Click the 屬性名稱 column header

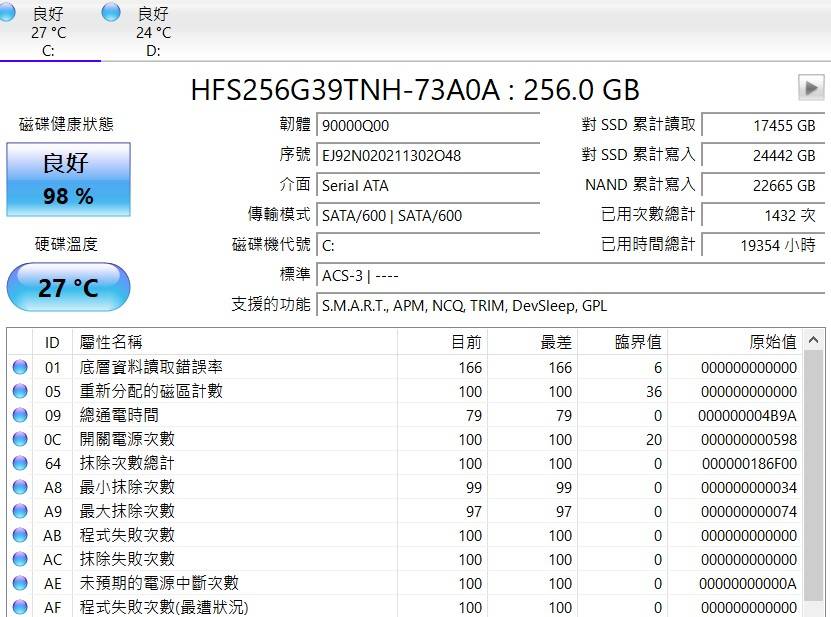click(235, 342)
